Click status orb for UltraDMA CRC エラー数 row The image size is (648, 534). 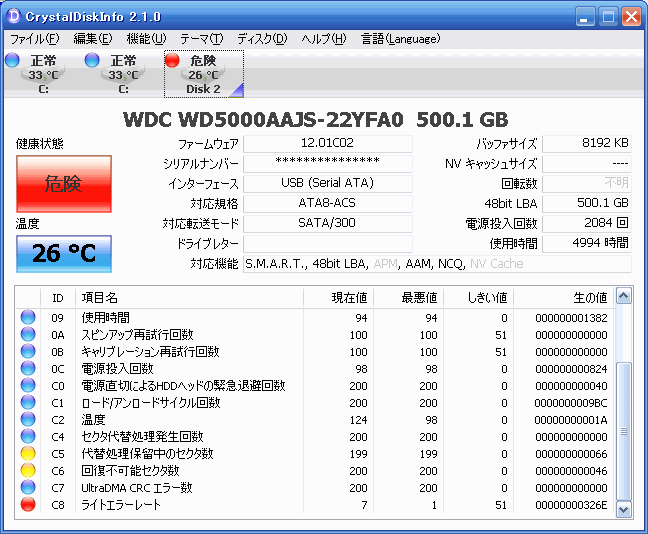tap(28, 487)
